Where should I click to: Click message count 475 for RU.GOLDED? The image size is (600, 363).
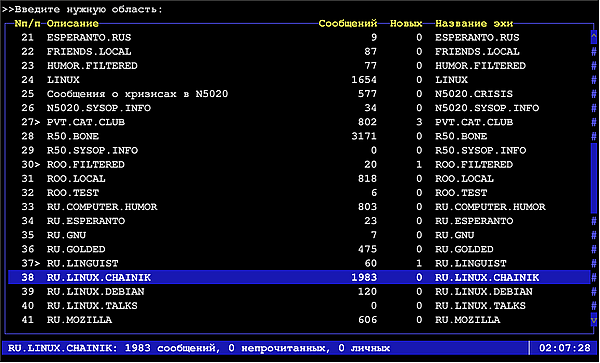point(367,249)
